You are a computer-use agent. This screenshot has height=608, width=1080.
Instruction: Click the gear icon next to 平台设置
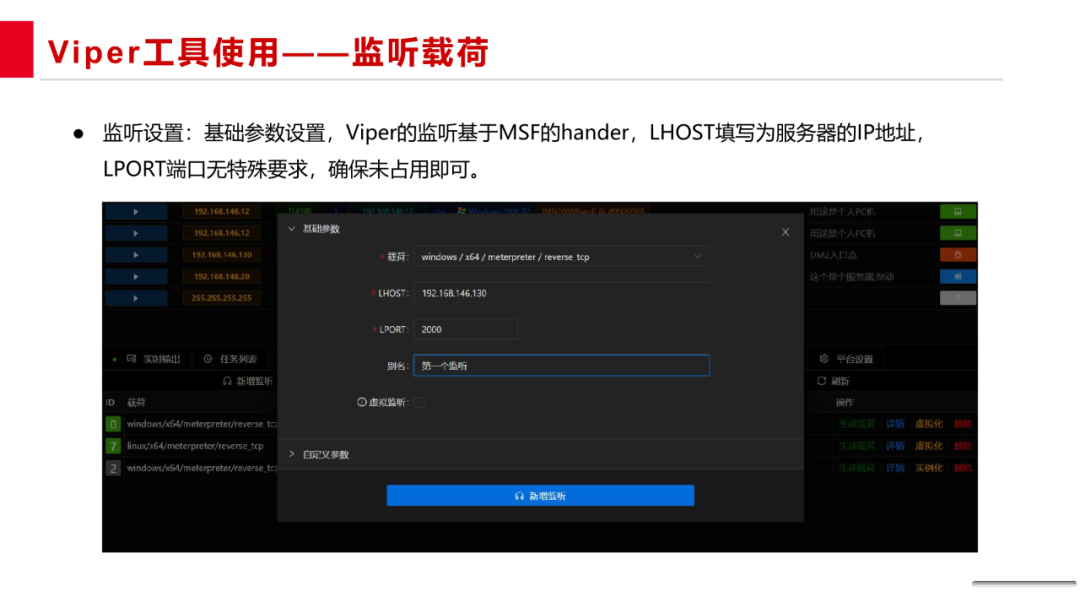tap(824, 359)
